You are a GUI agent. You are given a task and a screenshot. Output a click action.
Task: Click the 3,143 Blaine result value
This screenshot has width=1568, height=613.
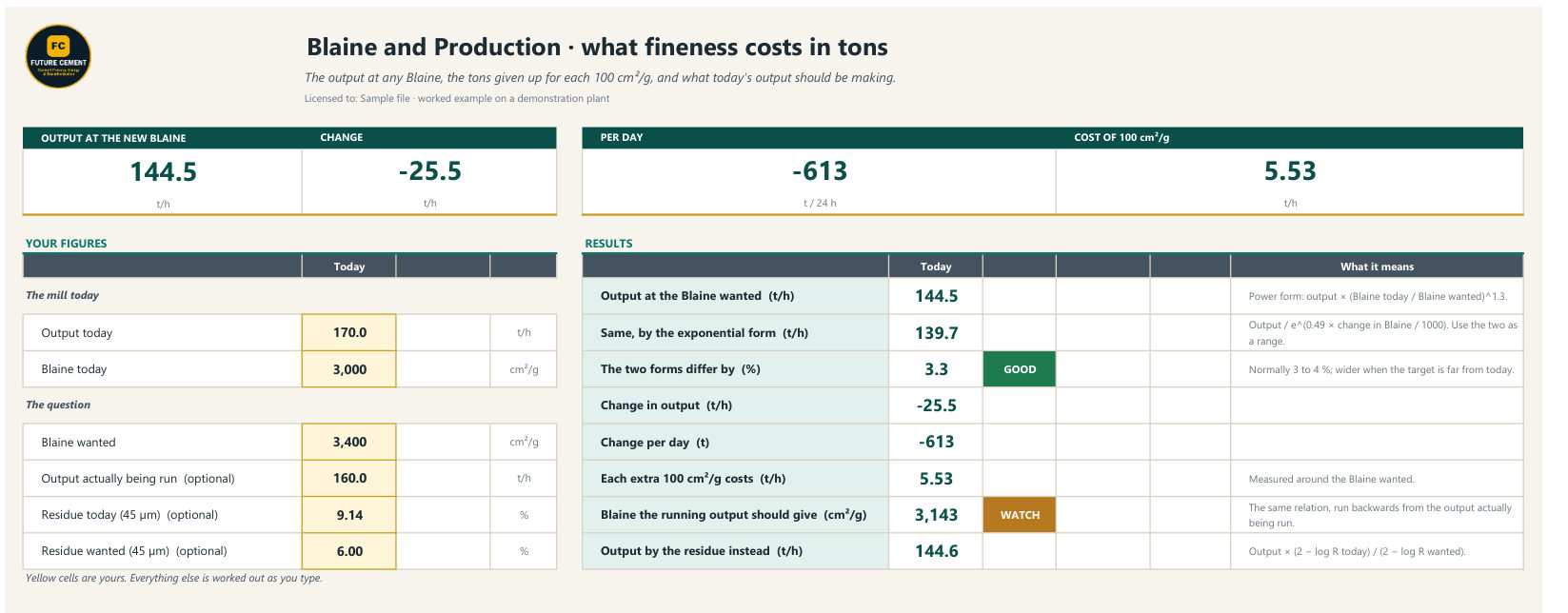pos(936,515)
